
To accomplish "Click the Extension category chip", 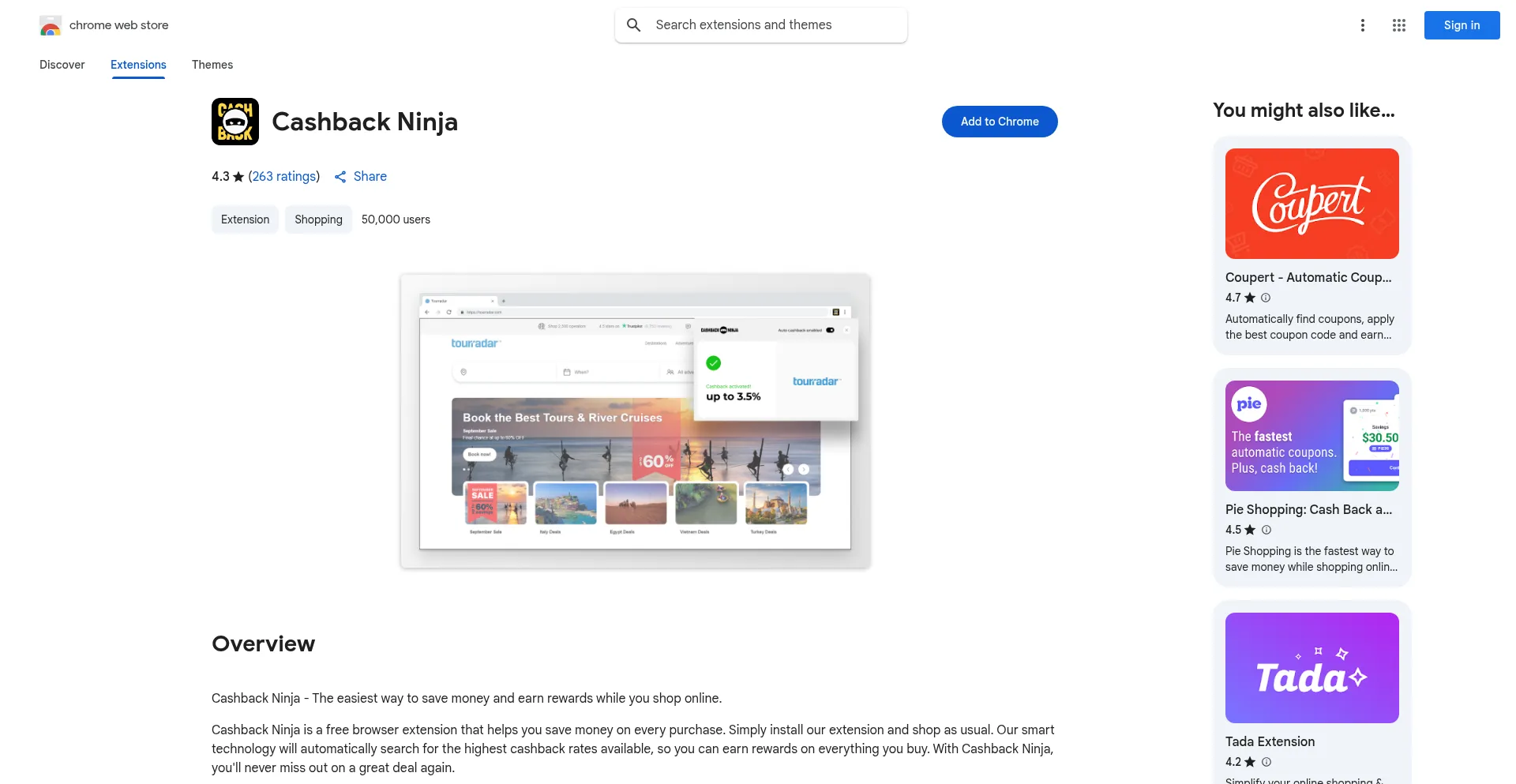I will [x=245, y=219].
